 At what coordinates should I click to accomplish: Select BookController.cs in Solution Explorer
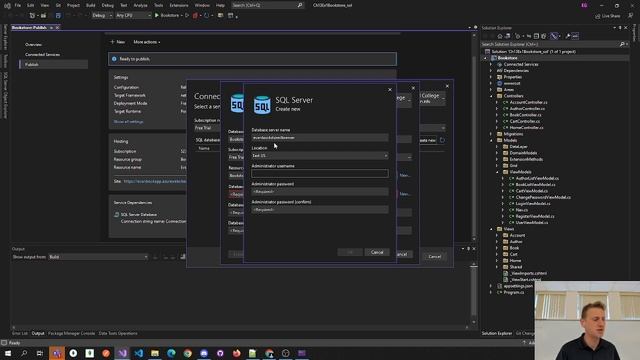(525, 115)
